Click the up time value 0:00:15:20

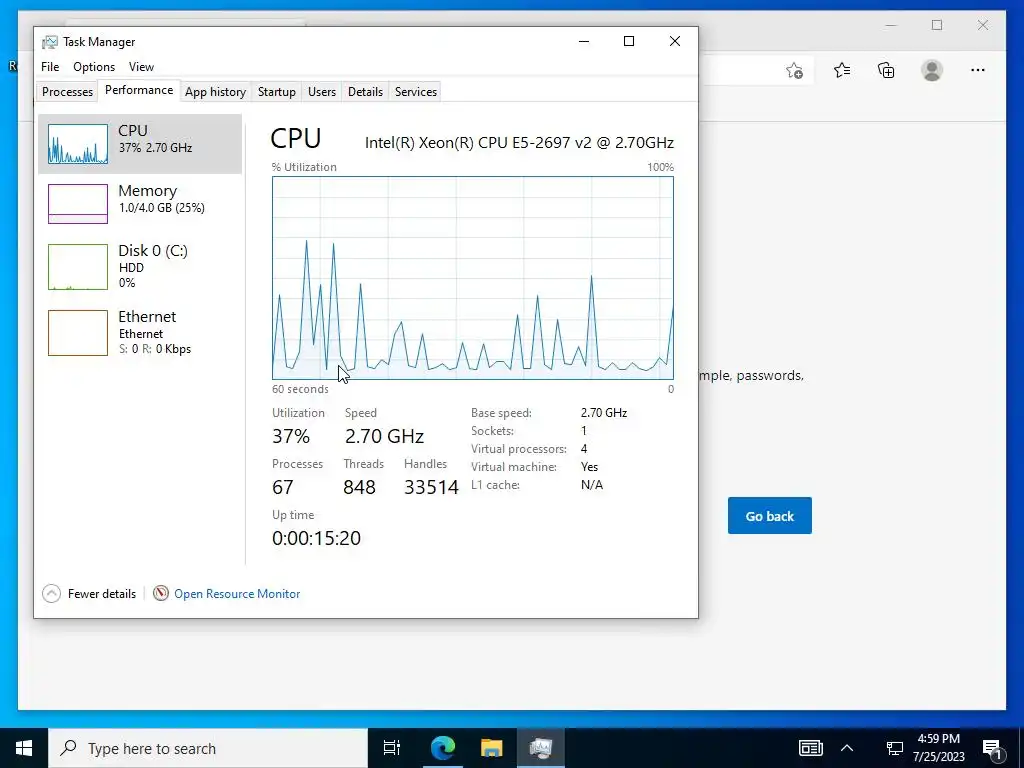(x=317, y=538)
